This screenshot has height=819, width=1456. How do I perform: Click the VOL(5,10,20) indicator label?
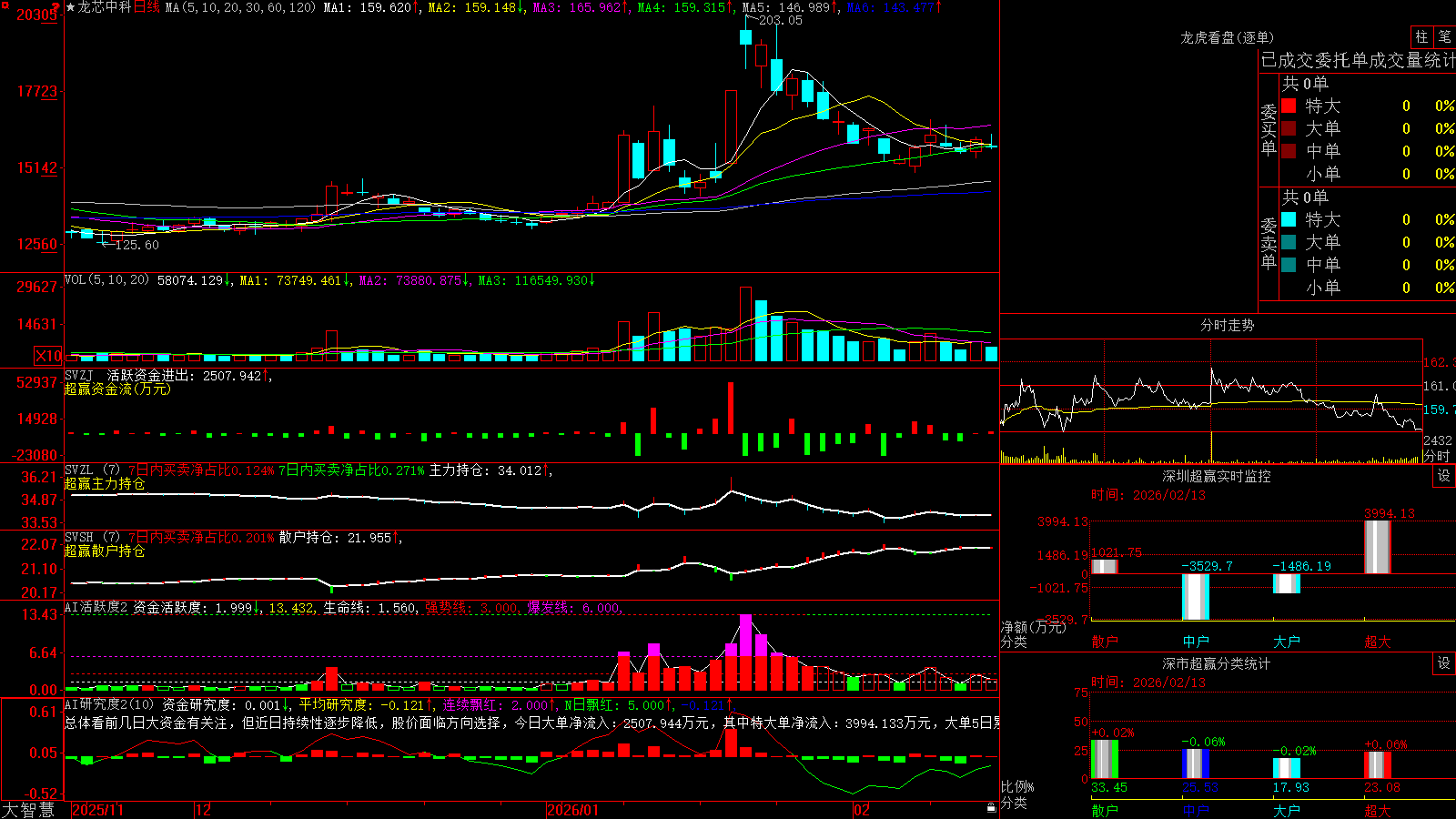(106, 280)
